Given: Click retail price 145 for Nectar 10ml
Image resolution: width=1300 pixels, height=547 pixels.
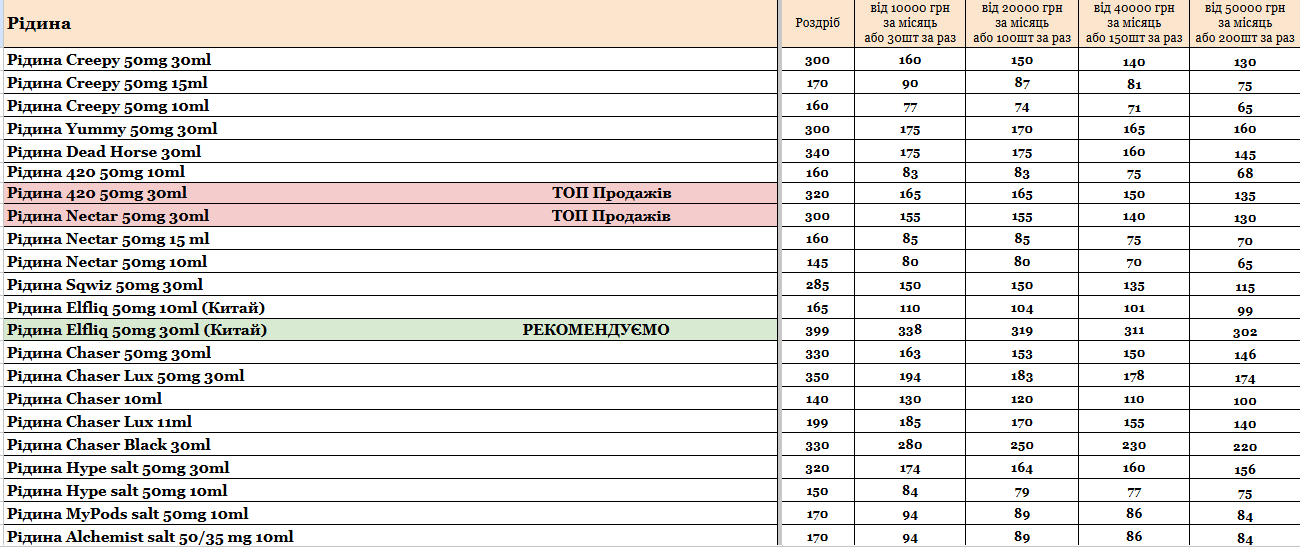Looking at the screenshot, I should (817, 263).
